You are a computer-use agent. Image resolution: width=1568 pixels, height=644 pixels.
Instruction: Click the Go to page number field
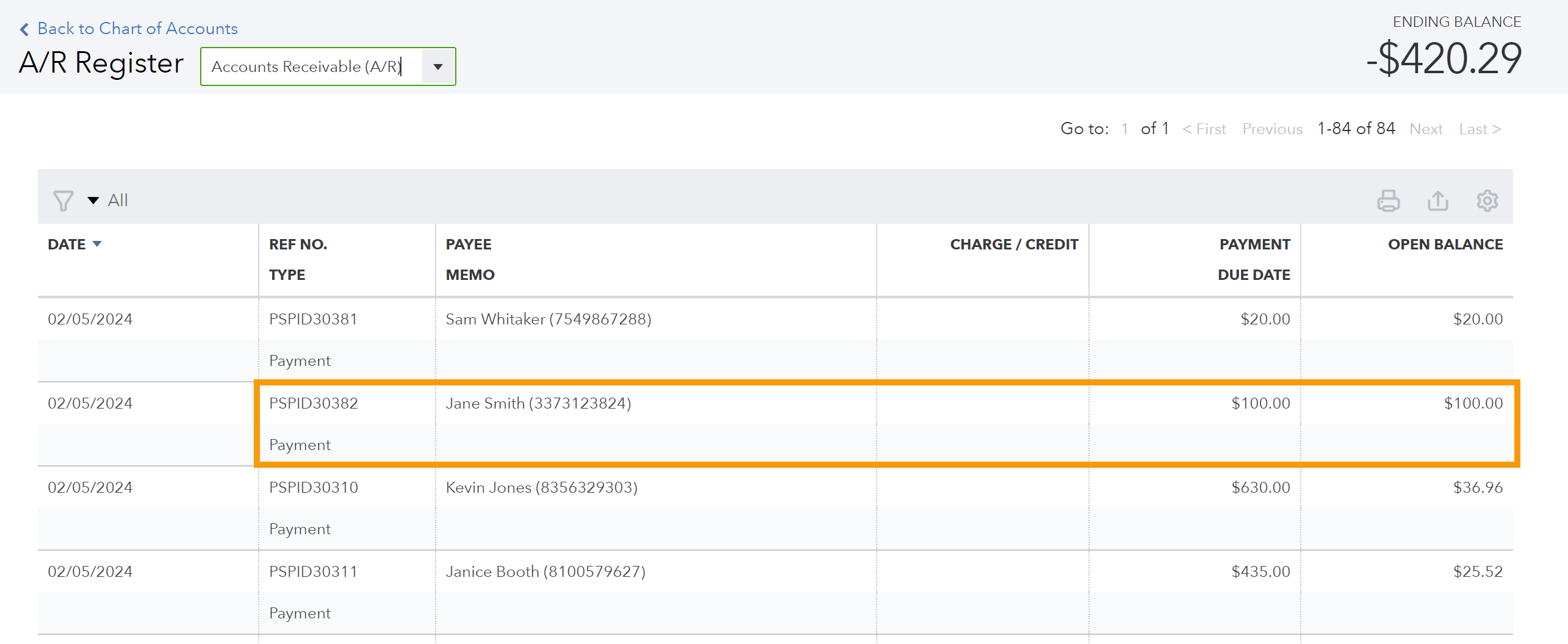pos(1124,129)
